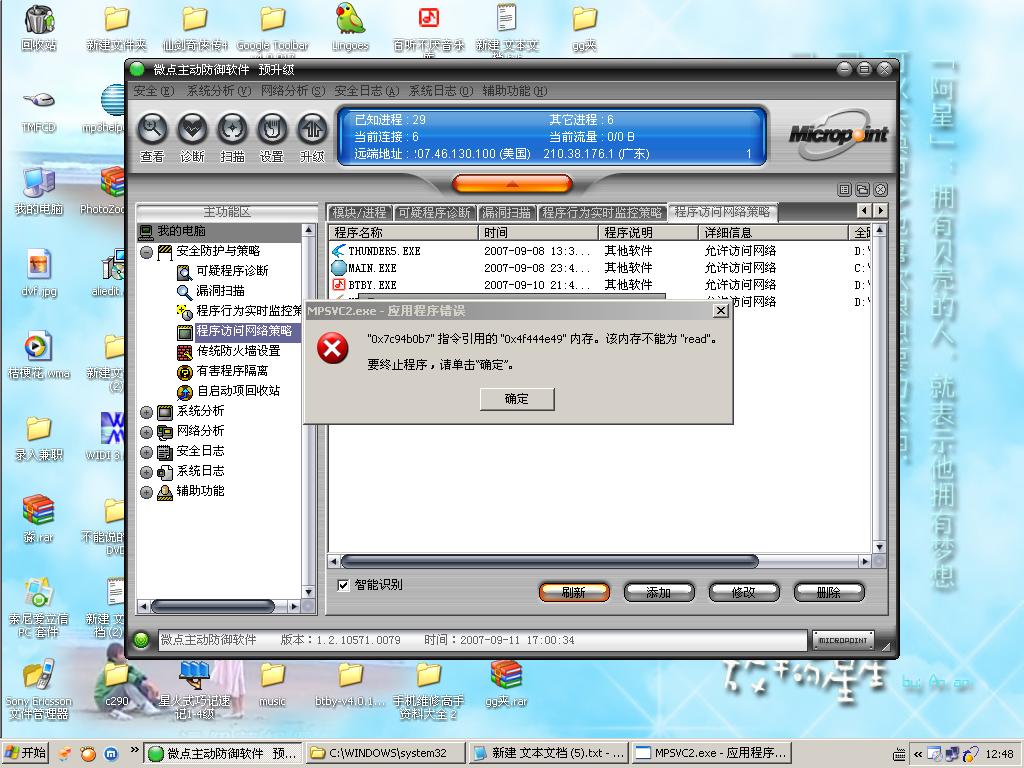Click the list horizontal scrollbar thumb
Viewport: 1024px width, 768px height.
pos(549,561)
